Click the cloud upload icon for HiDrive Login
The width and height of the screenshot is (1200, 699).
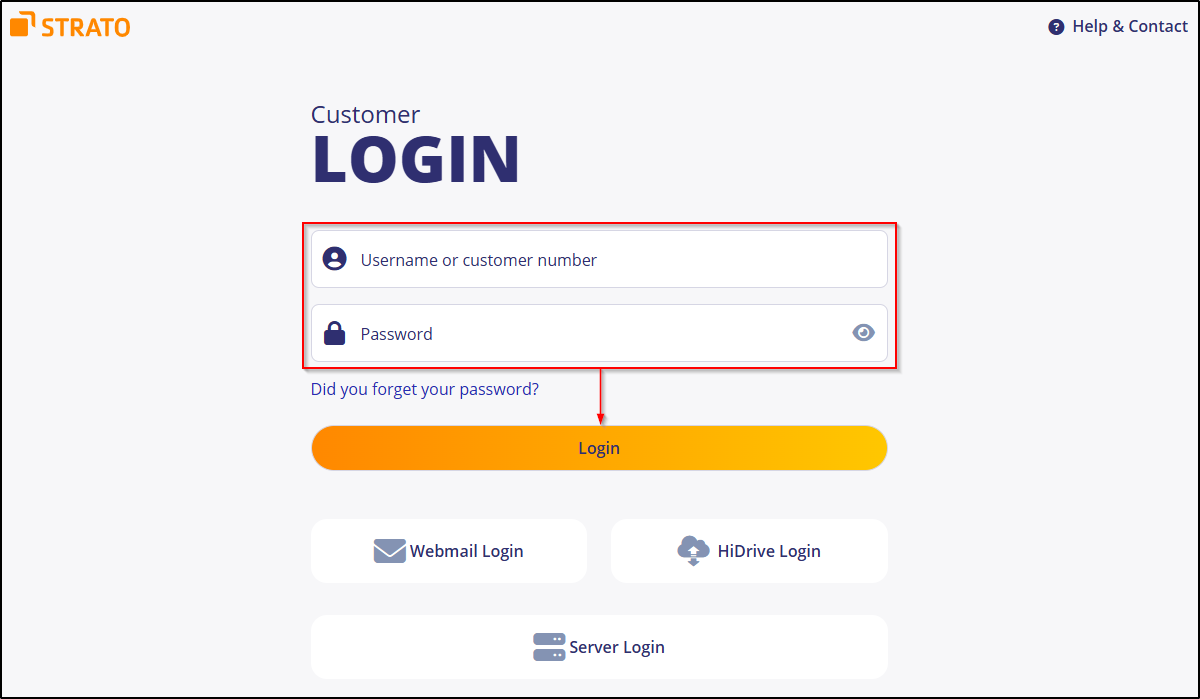pyautogui.click(x=694, y=550)
